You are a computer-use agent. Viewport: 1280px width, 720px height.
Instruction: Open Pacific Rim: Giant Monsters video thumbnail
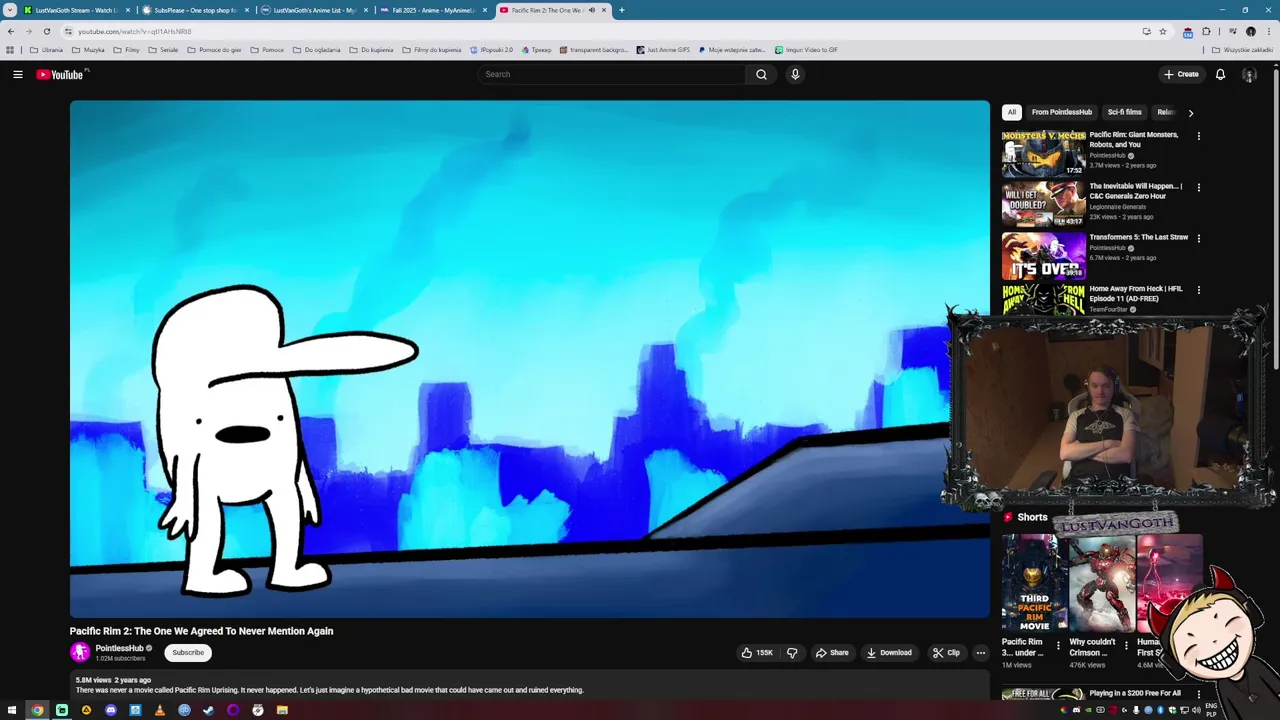click(1044, 152)
